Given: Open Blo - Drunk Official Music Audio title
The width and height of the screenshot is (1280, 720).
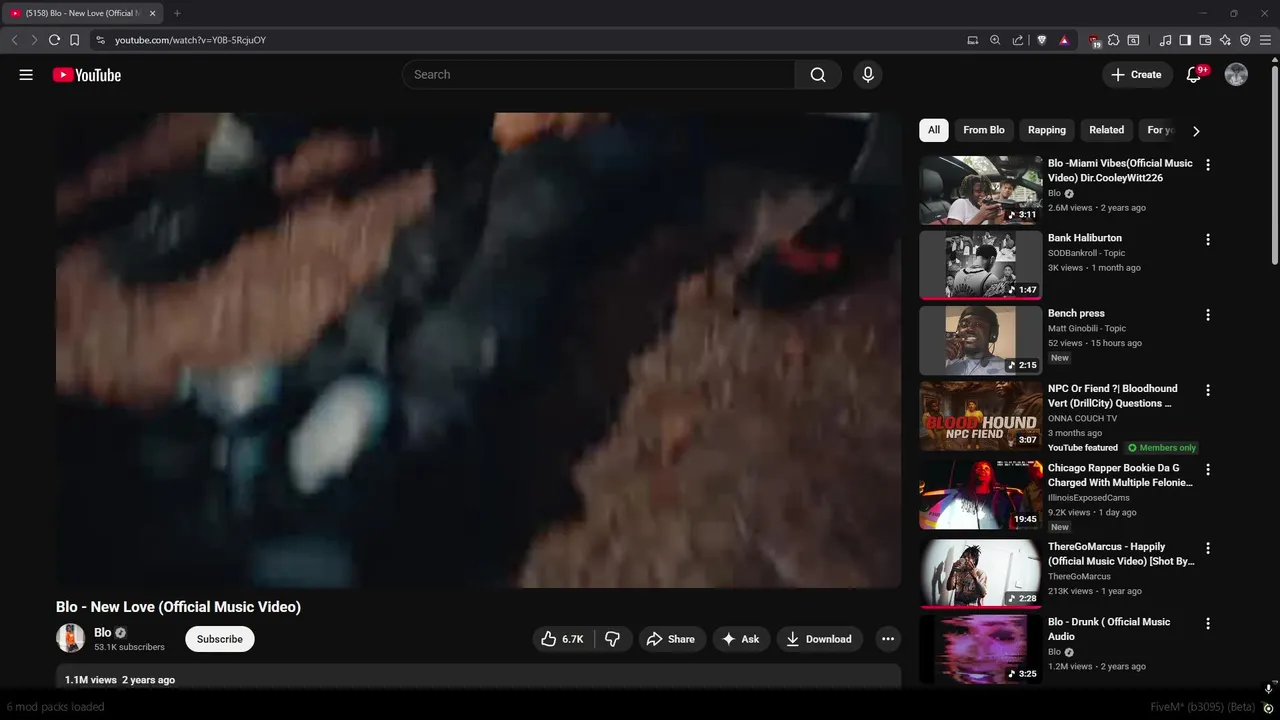Looking at the screenshot, I should (x=1109, y=629).
